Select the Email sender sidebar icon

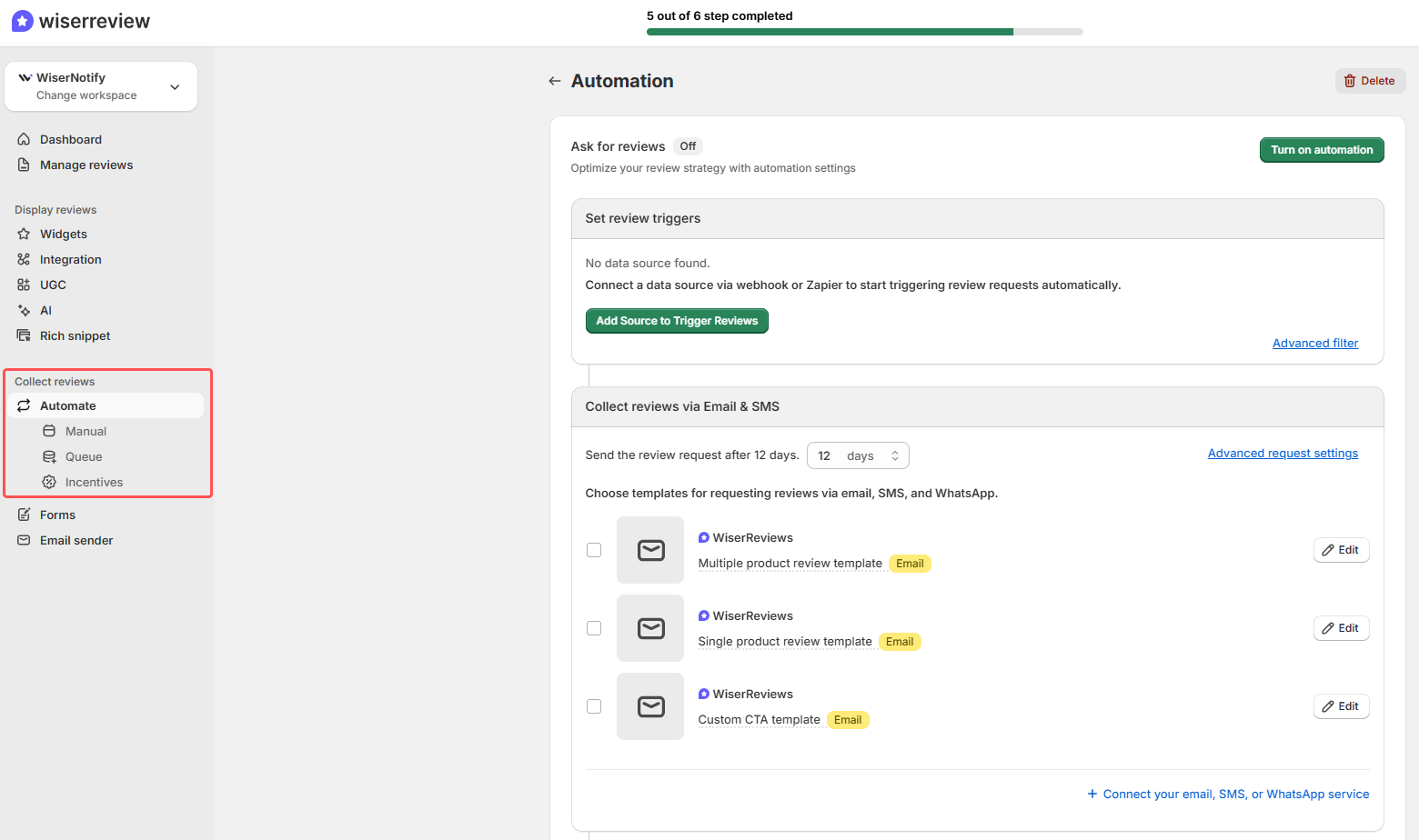coord(25,540)
